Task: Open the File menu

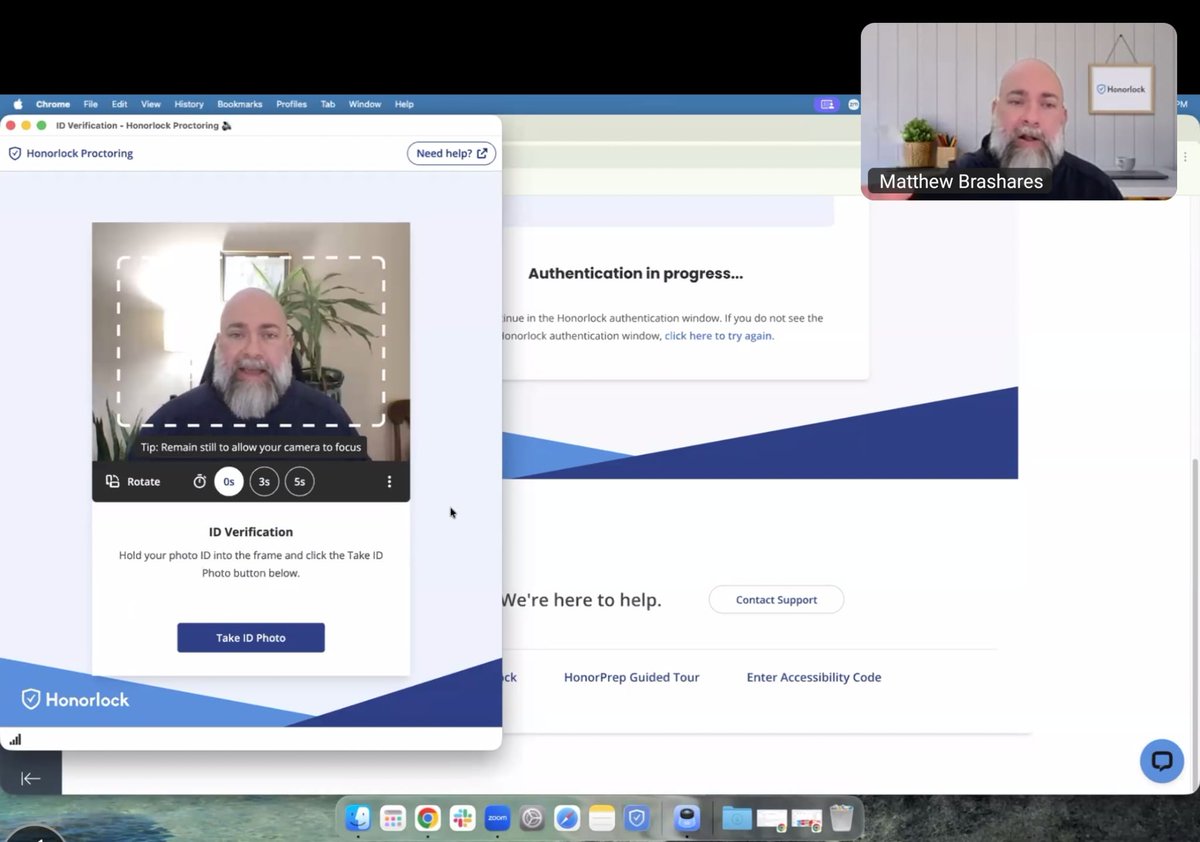Action: pos(90,104)
